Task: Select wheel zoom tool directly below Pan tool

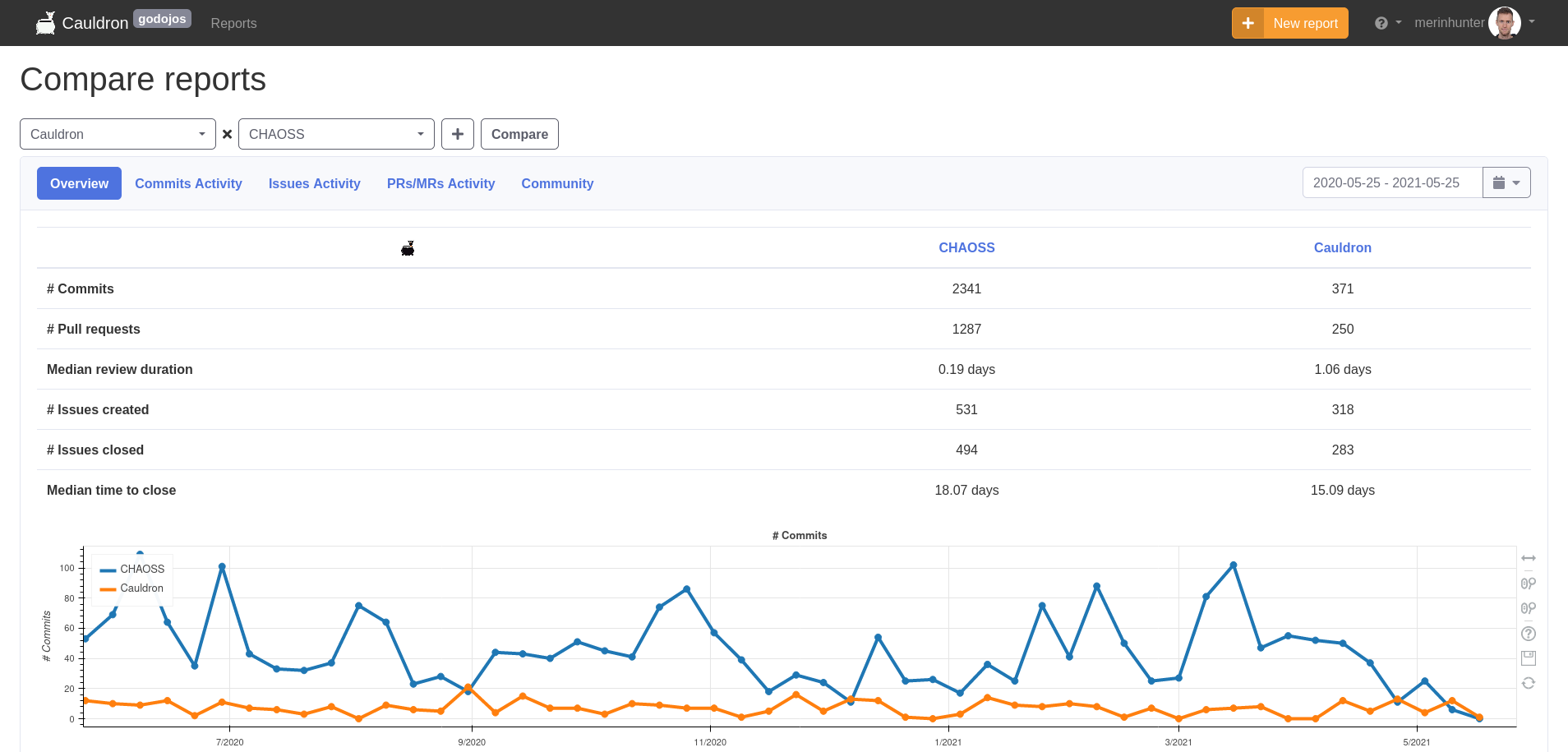Action: tap(1529, 584)
